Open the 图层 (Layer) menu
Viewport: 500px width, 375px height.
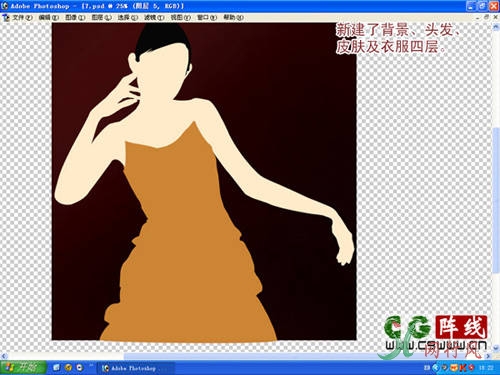click(102, 17)
